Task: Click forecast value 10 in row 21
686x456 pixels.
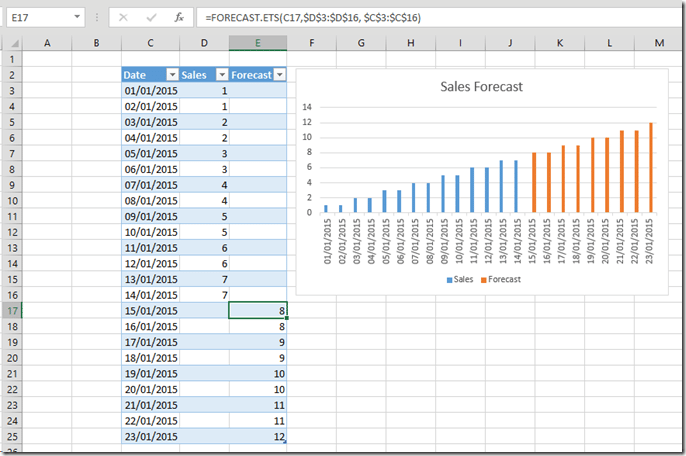Action: [x=258, y=374]
